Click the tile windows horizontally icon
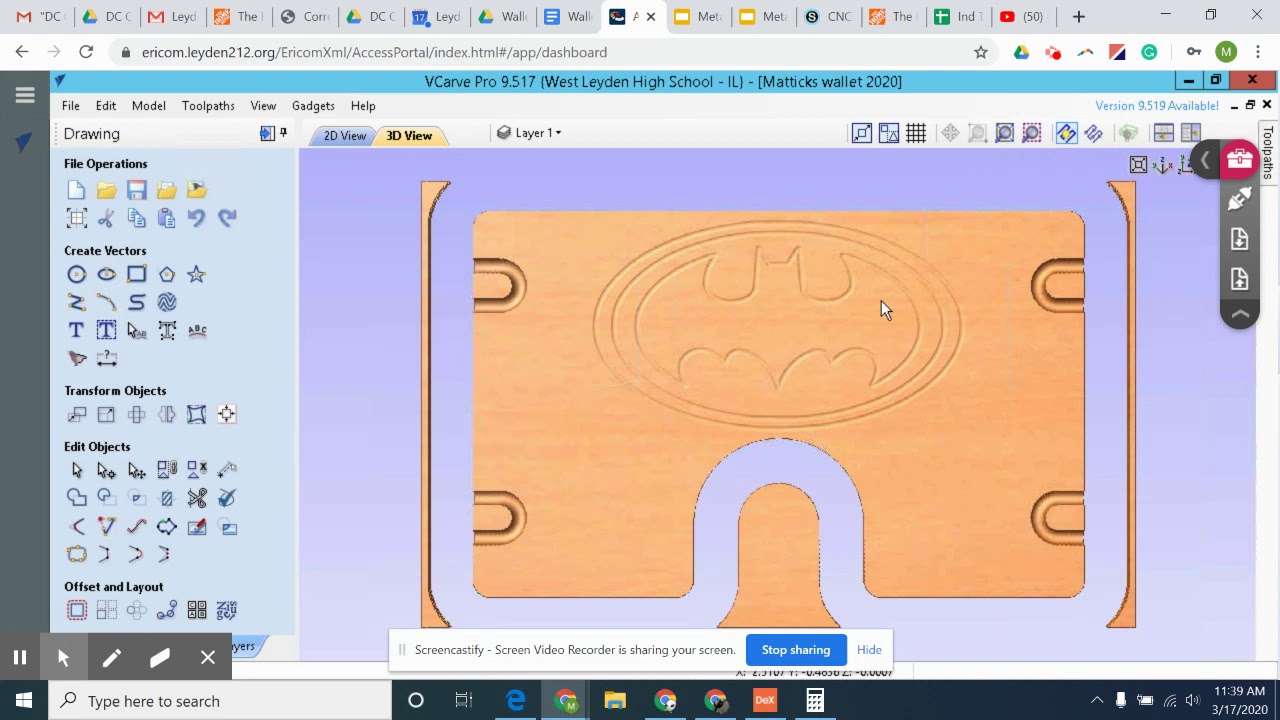The height and width of the screenshot is (720, 1280). click(1163, 133)
